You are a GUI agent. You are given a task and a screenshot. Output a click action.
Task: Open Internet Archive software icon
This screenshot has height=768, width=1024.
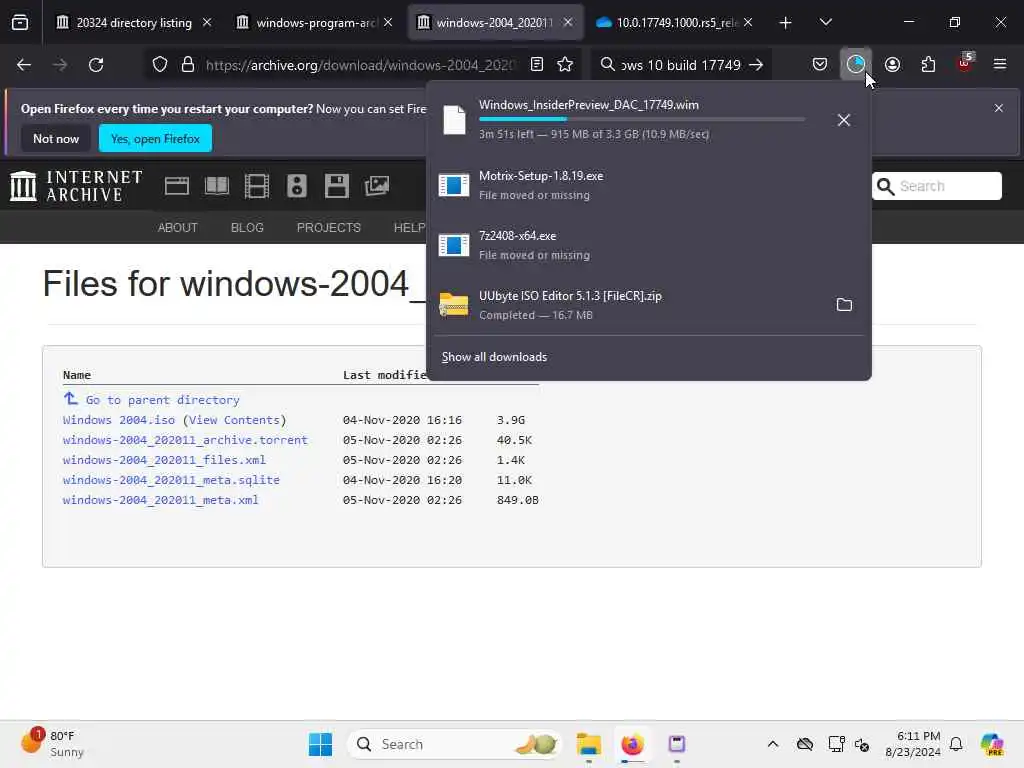tap(336, 186)
